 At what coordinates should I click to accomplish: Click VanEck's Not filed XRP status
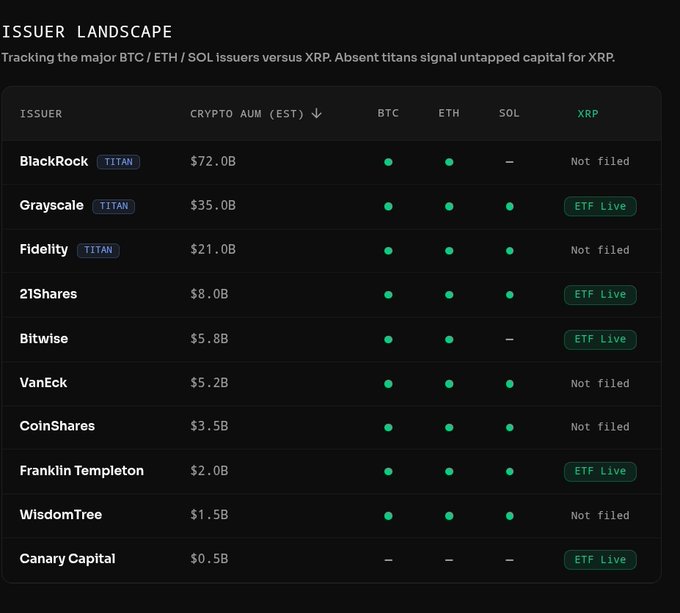600,384
